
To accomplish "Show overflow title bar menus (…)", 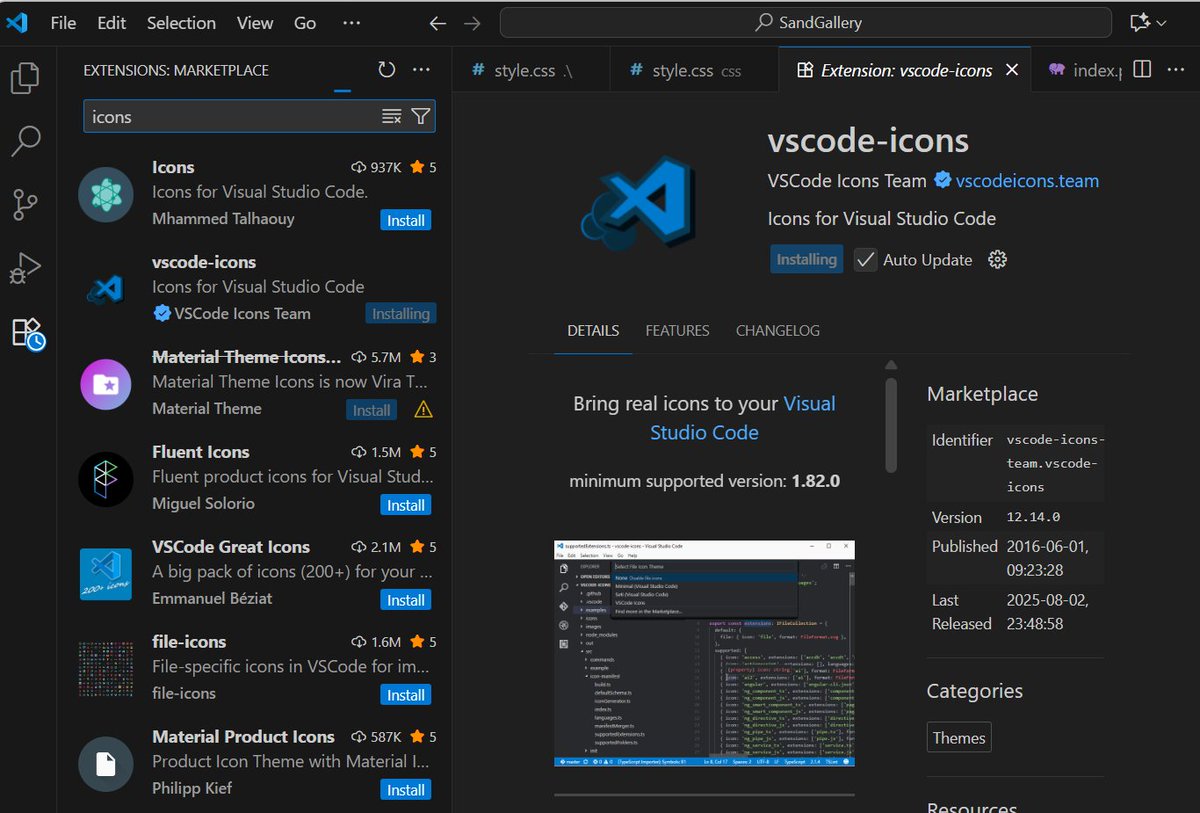I will coord(351,23).
